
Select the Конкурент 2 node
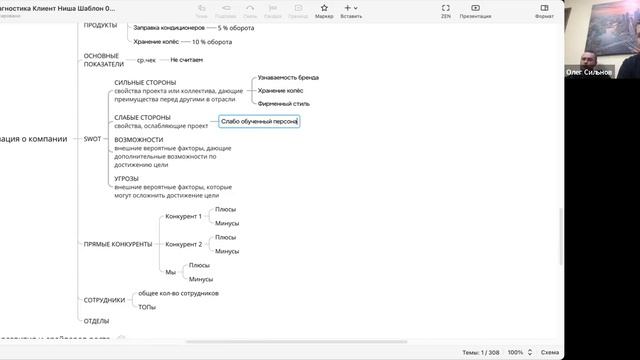[x=184, y=244]
